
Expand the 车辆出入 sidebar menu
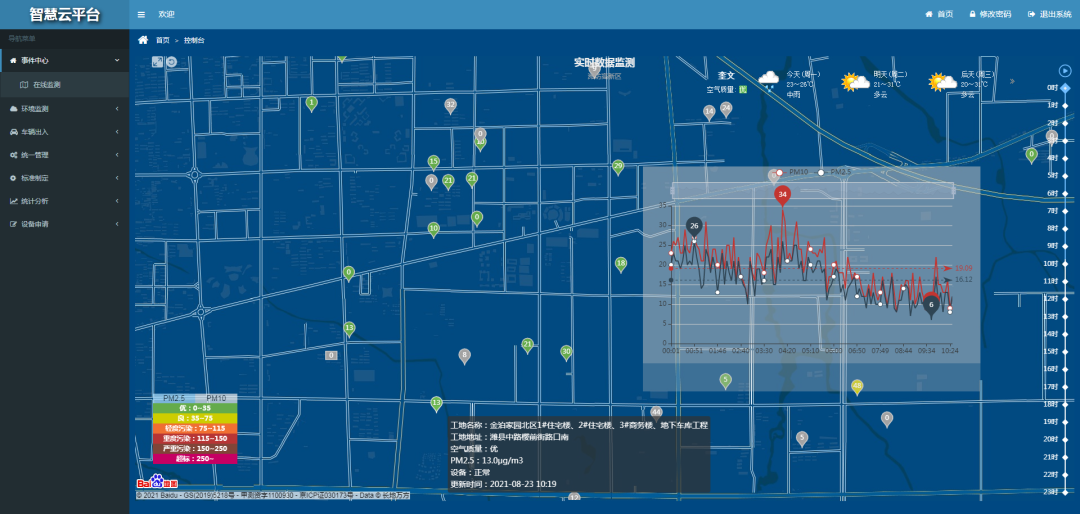coord(64,131)
